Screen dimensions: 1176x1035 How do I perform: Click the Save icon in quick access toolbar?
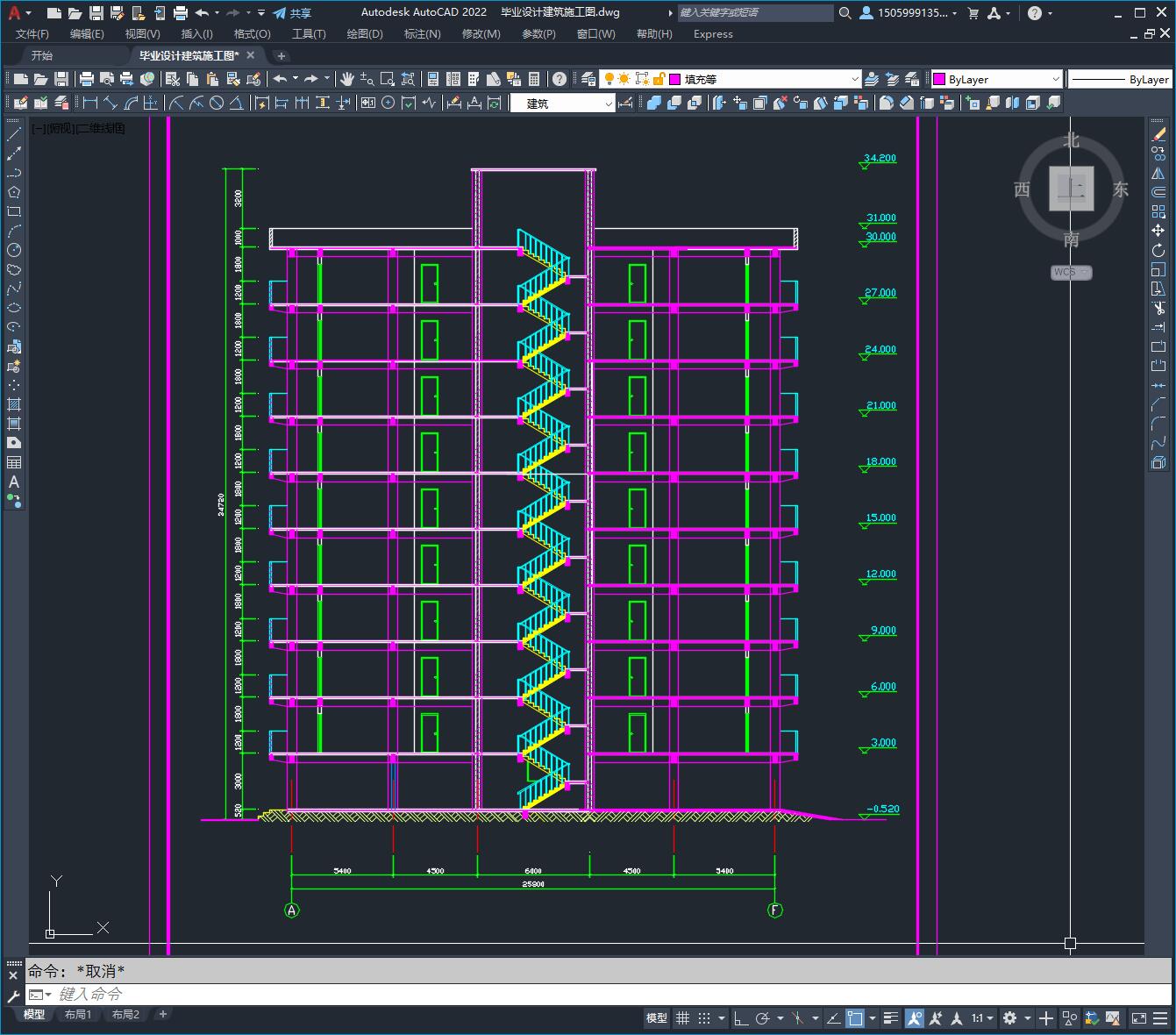96,12
